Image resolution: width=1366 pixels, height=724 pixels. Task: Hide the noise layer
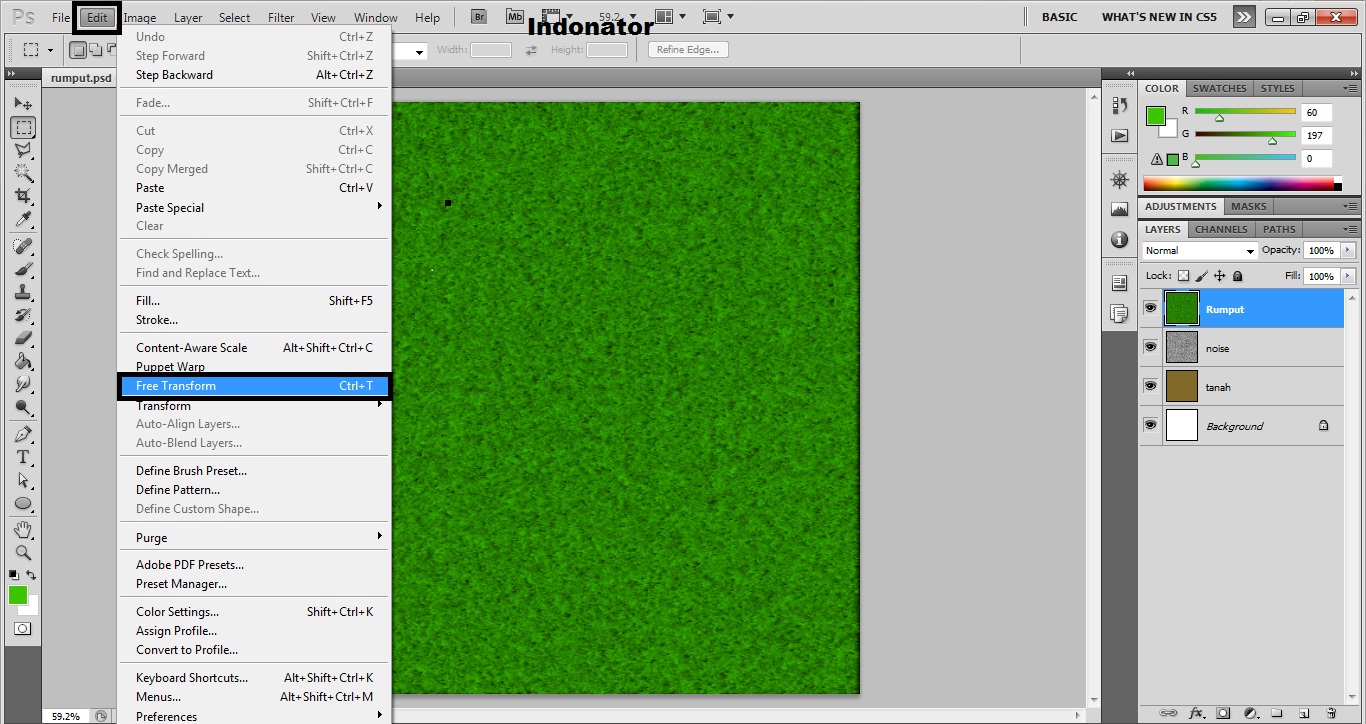click(x=1150, y=347)
